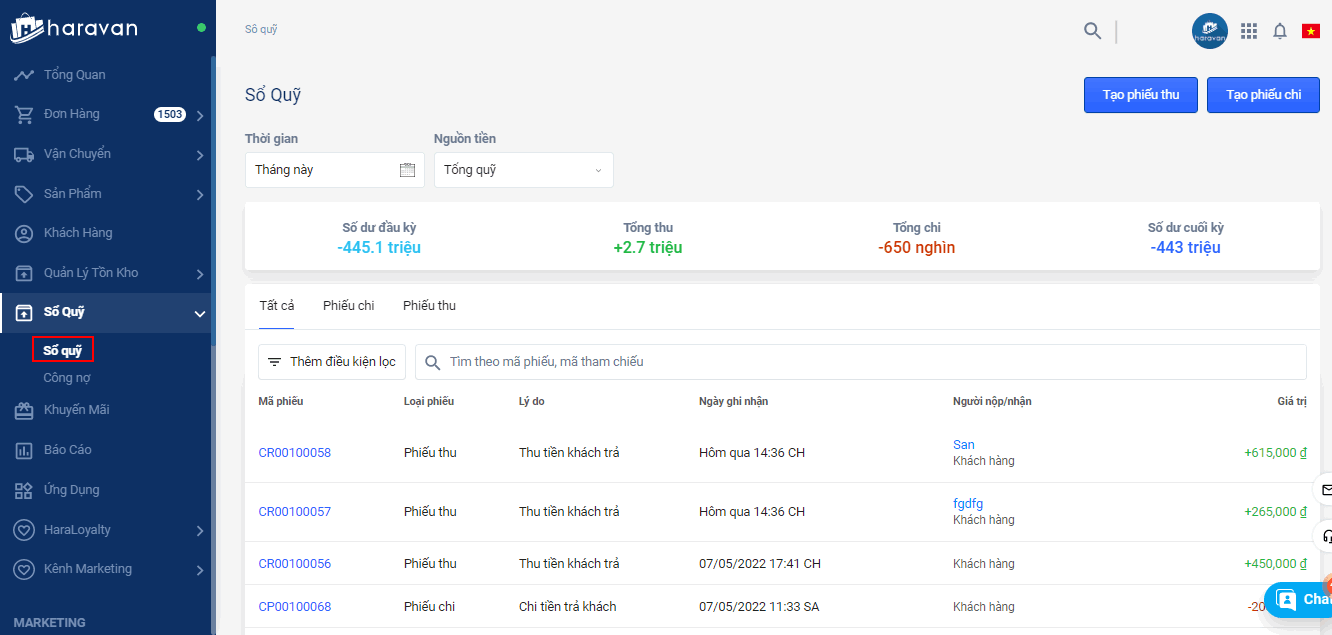Click the search magnifier icon in header
Screen dimensions: 1332x635
pos(1092,31)
